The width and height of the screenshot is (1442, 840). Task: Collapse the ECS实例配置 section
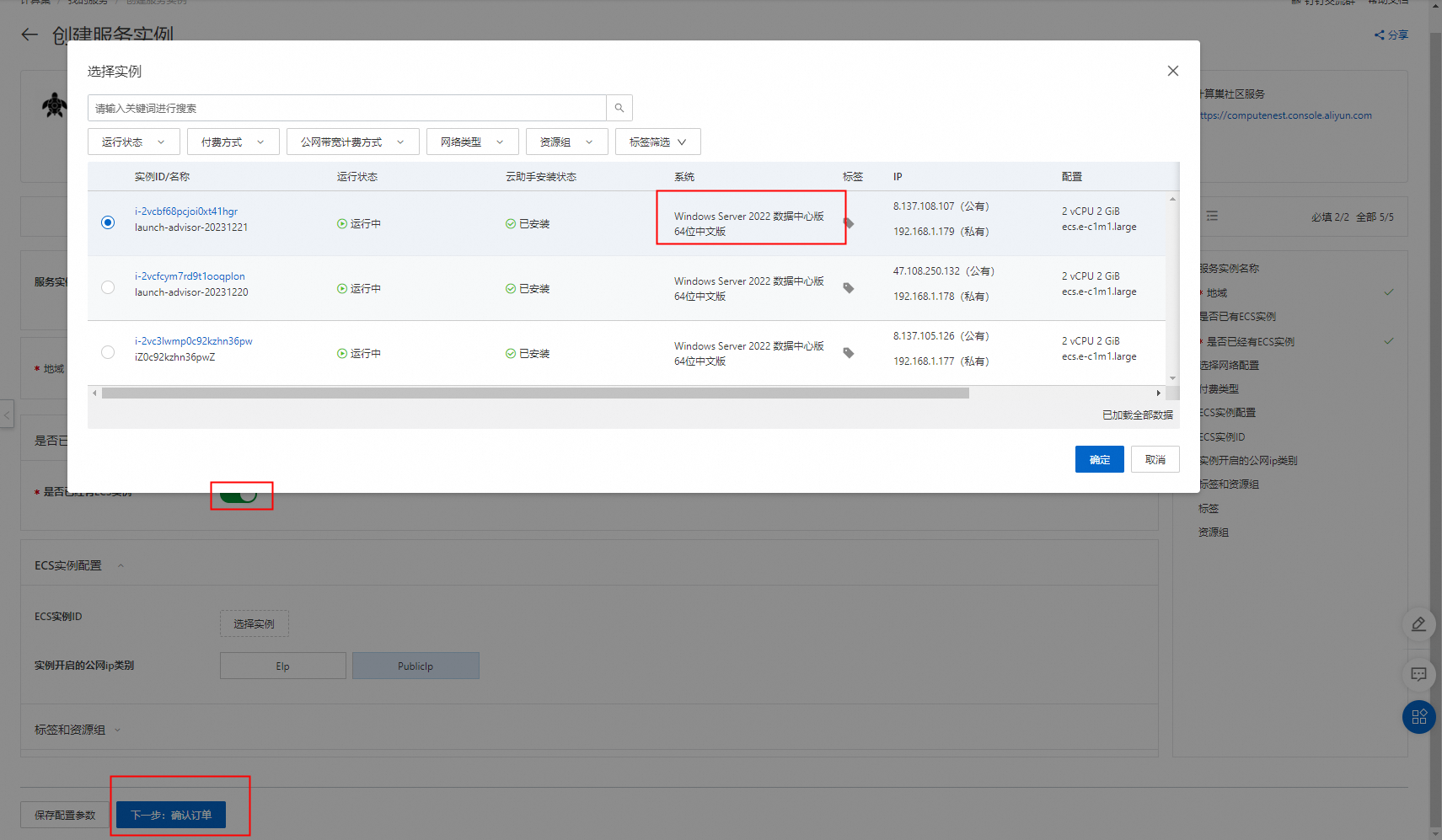(121, 565)
